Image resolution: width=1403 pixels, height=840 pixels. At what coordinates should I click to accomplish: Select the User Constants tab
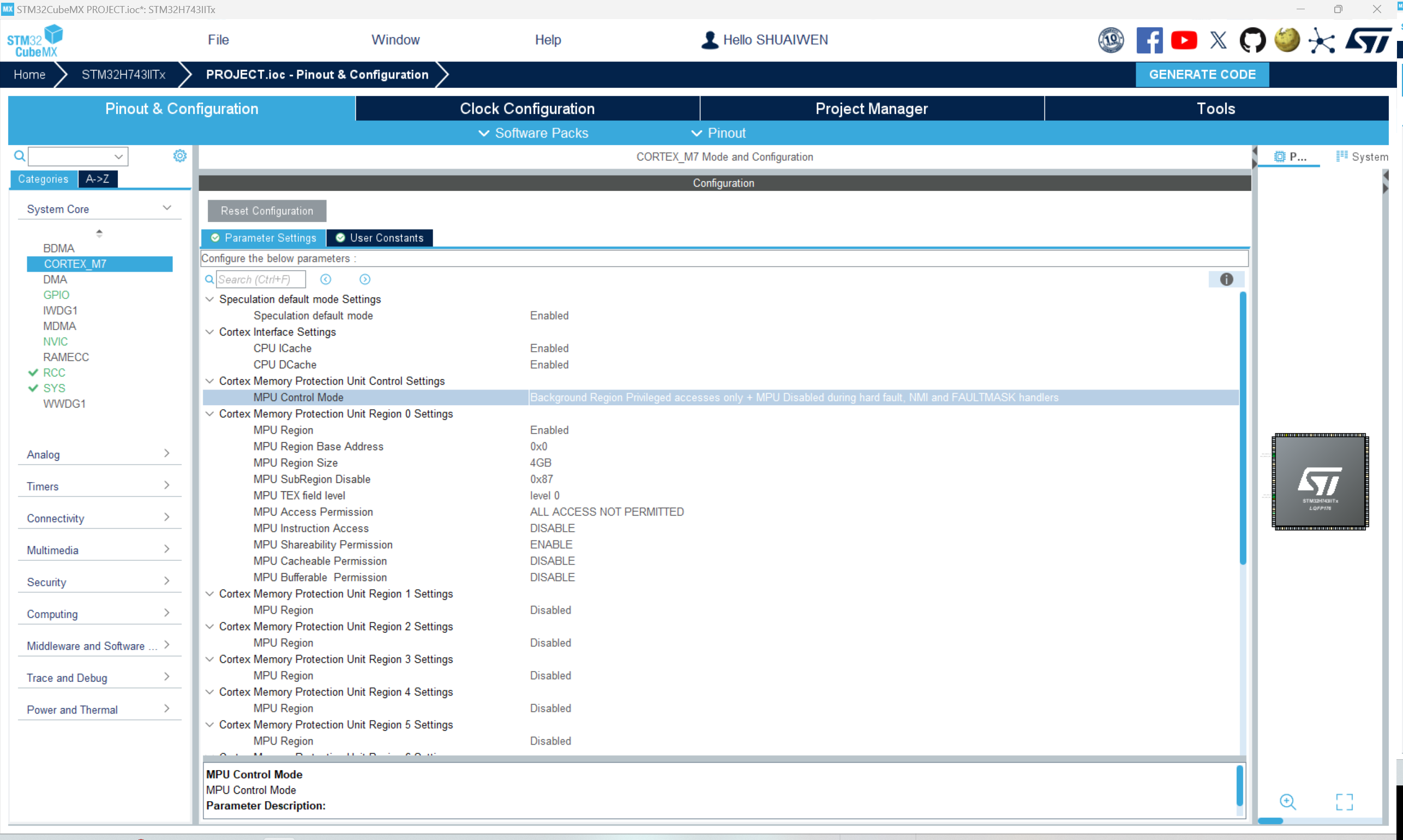(x=386, y=238)
